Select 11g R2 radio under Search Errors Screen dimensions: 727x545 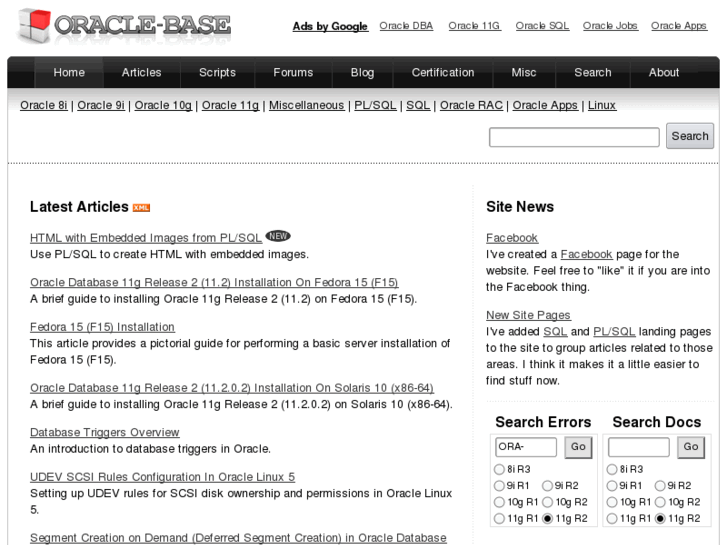(x=548, y=518)
